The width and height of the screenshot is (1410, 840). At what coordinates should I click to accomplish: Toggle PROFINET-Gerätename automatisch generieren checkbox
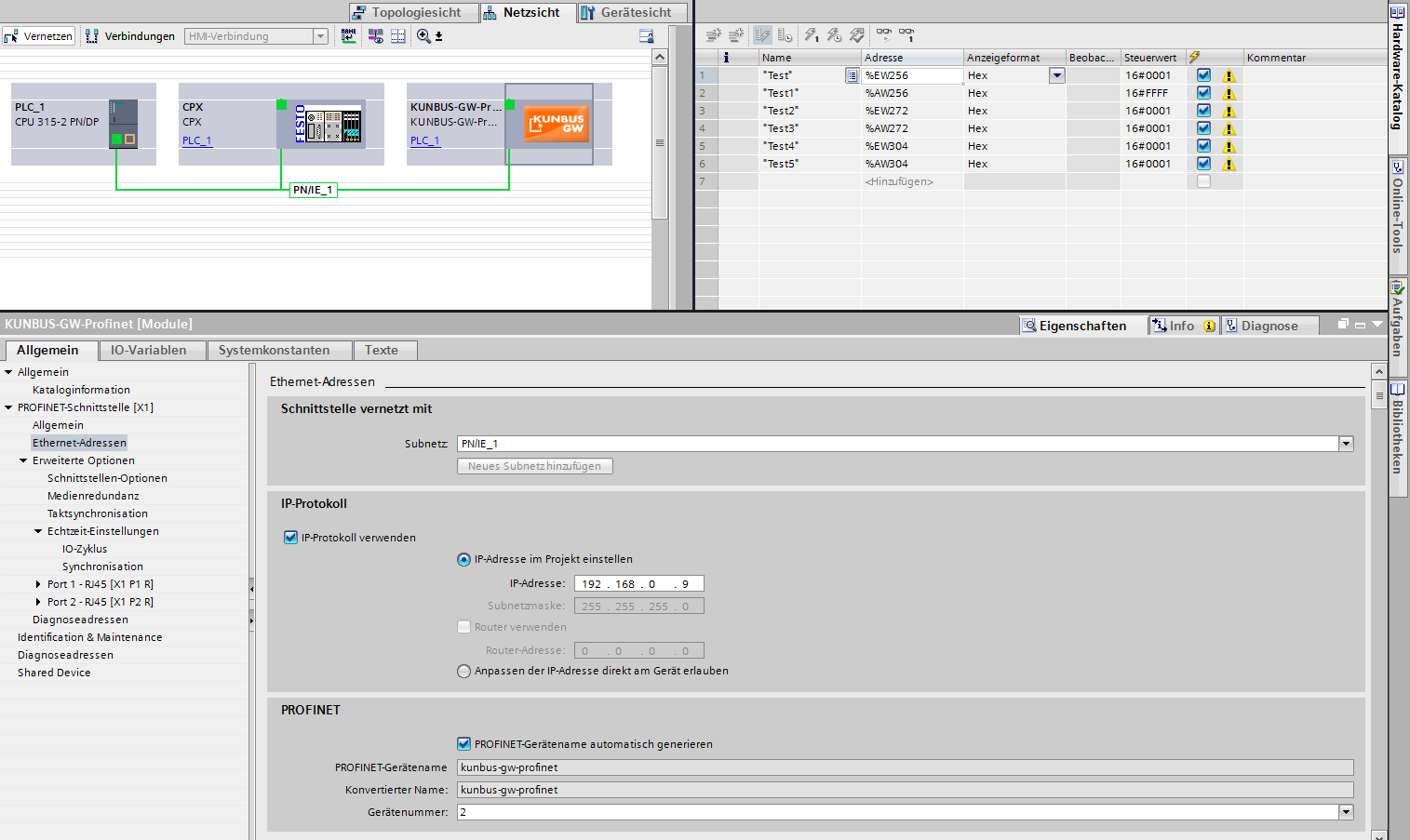pyautogui.click(x=463, y=743)
